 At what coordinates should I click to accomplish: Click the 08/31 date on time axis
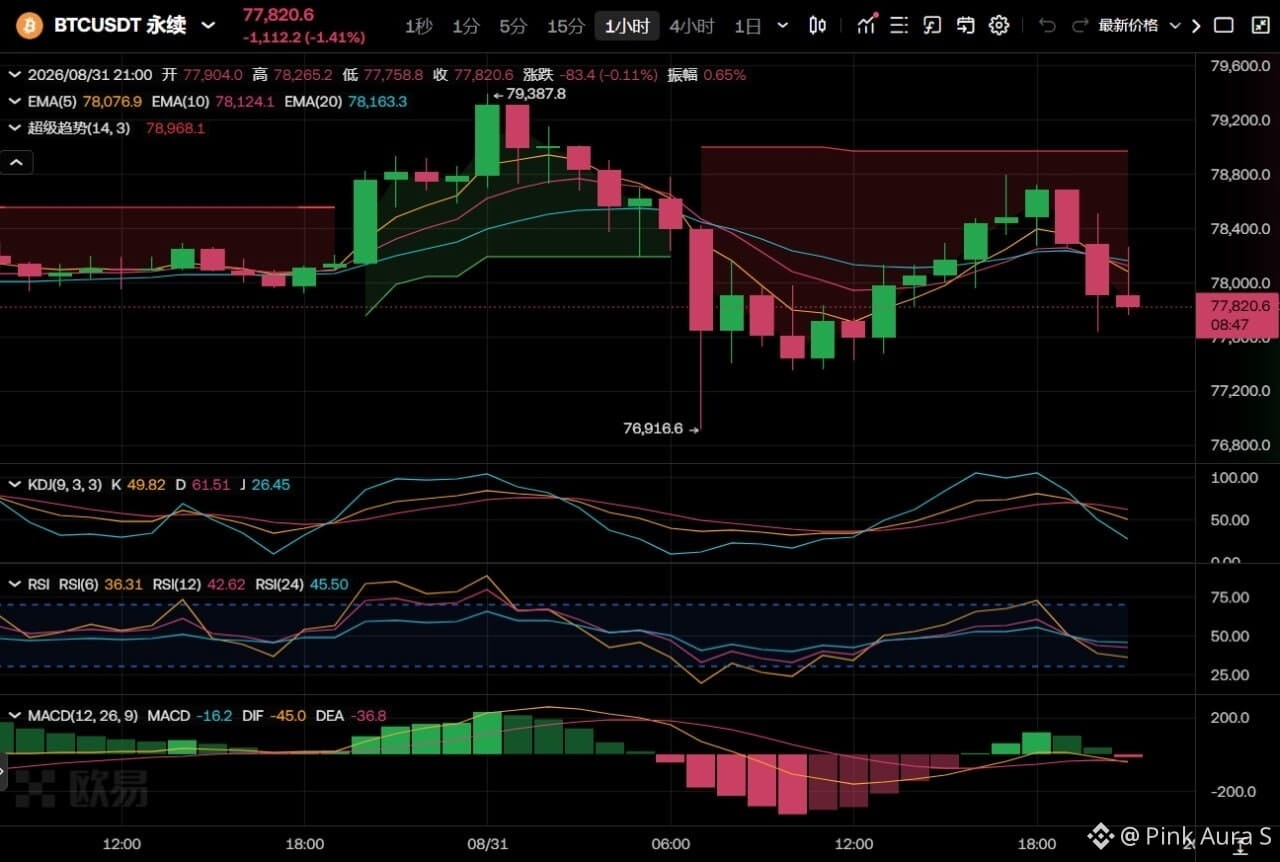point(486,844)
